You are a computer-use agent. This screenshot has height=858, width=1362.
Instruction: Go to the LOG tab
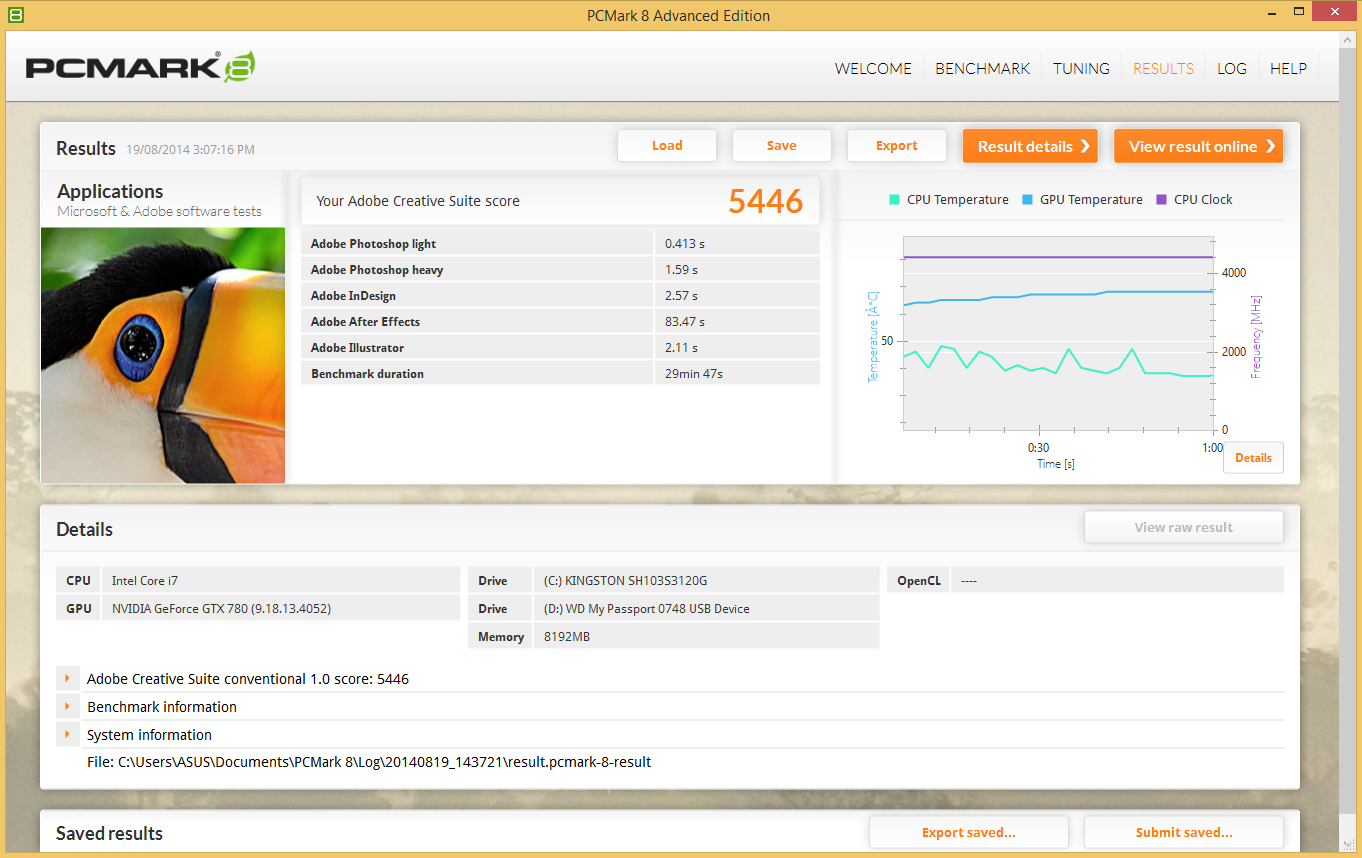pos(1232,69)
